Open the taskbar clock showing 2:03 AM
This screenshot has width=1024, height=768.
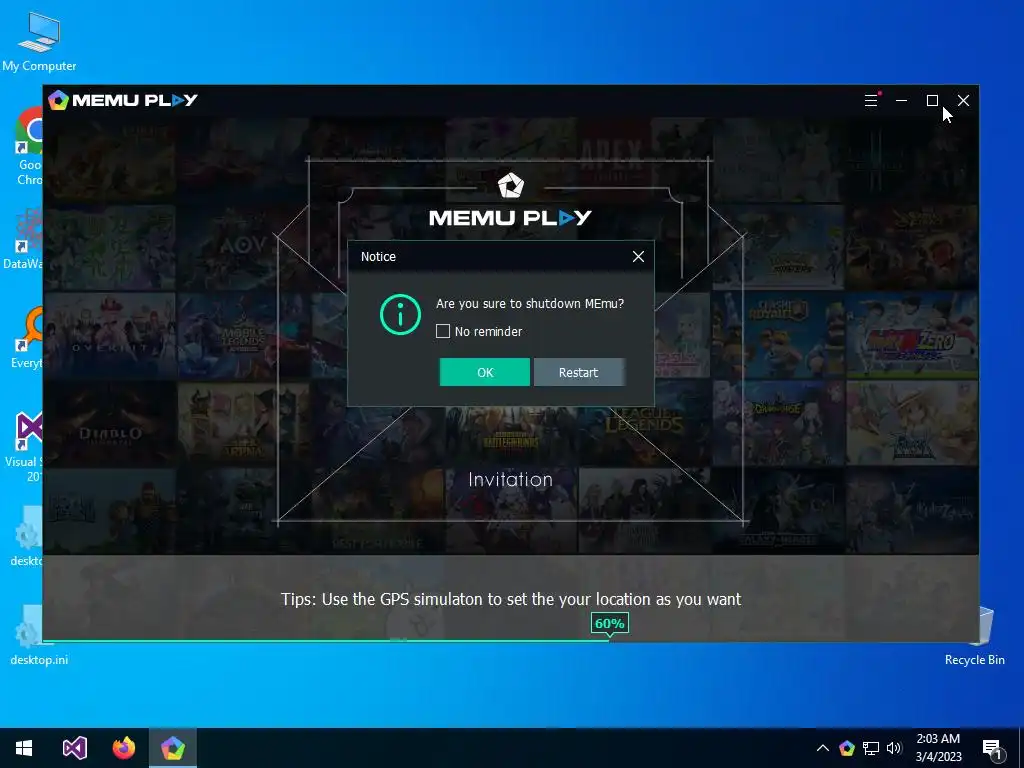(x=938, y=748)
